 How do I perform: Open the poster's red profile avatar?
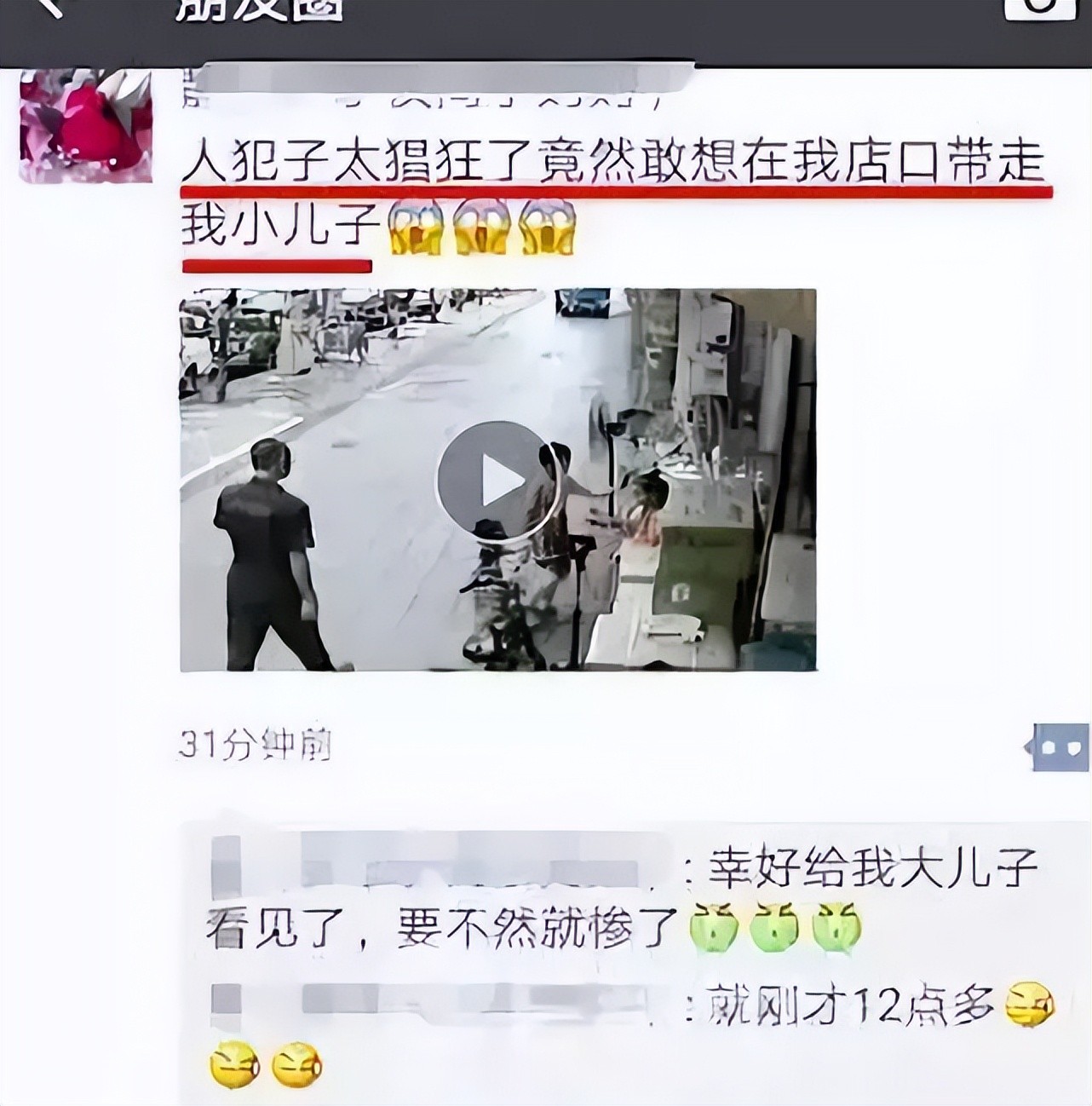pos(86,127)
